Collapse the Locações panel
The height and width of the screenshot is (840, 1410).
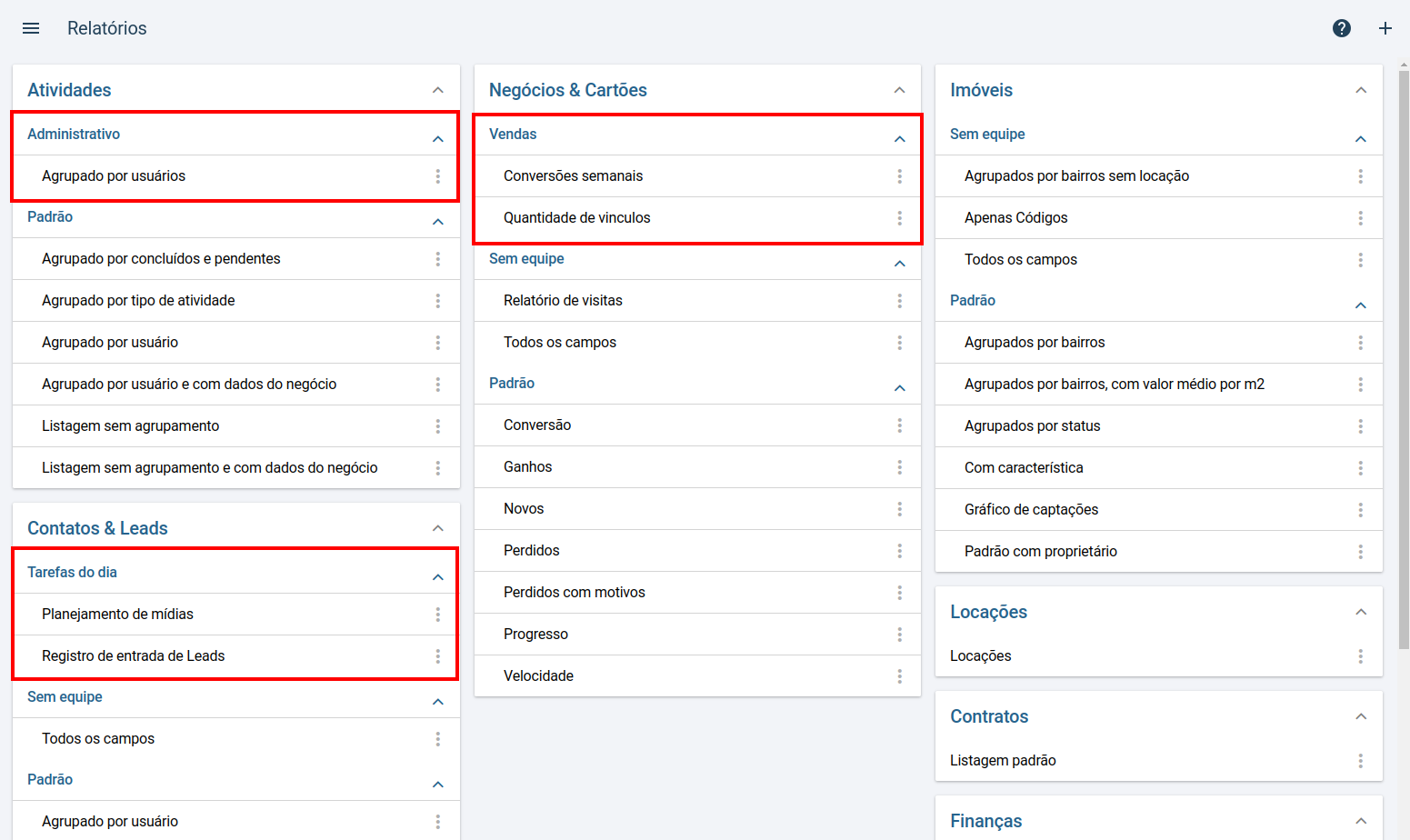click(x=1361, y=612)
